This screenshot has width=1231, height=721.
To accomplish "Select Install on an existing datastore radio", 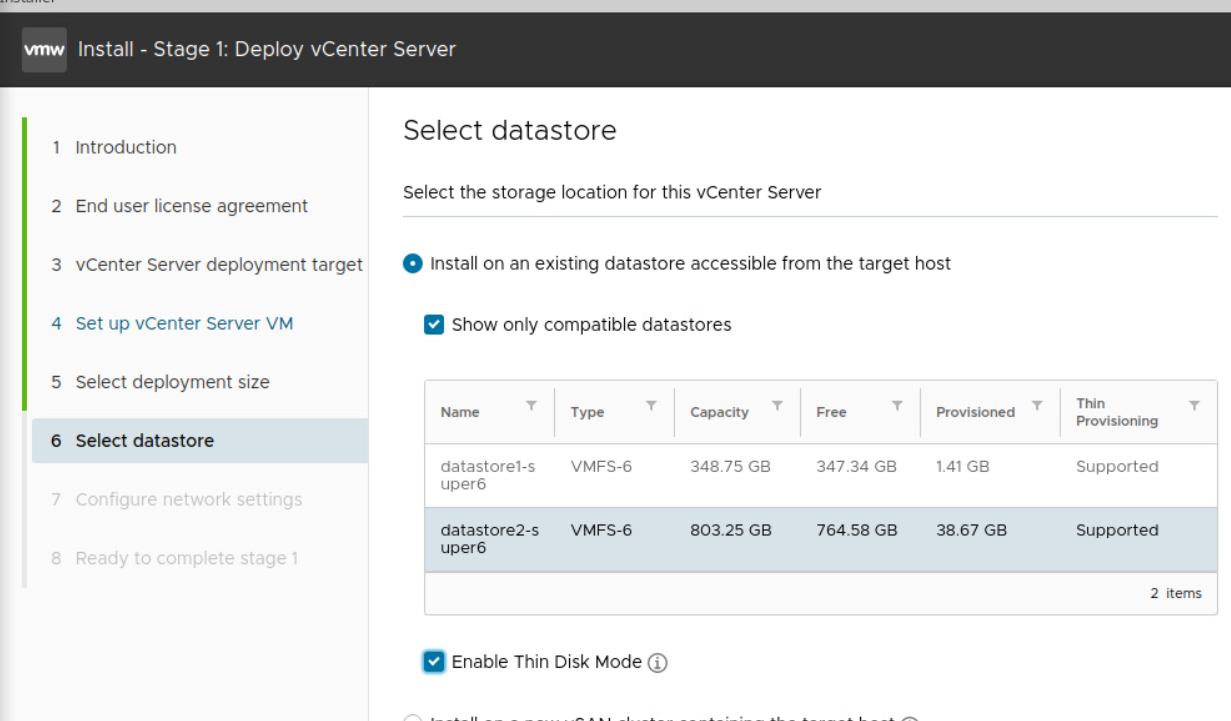I will click(411, 264).
